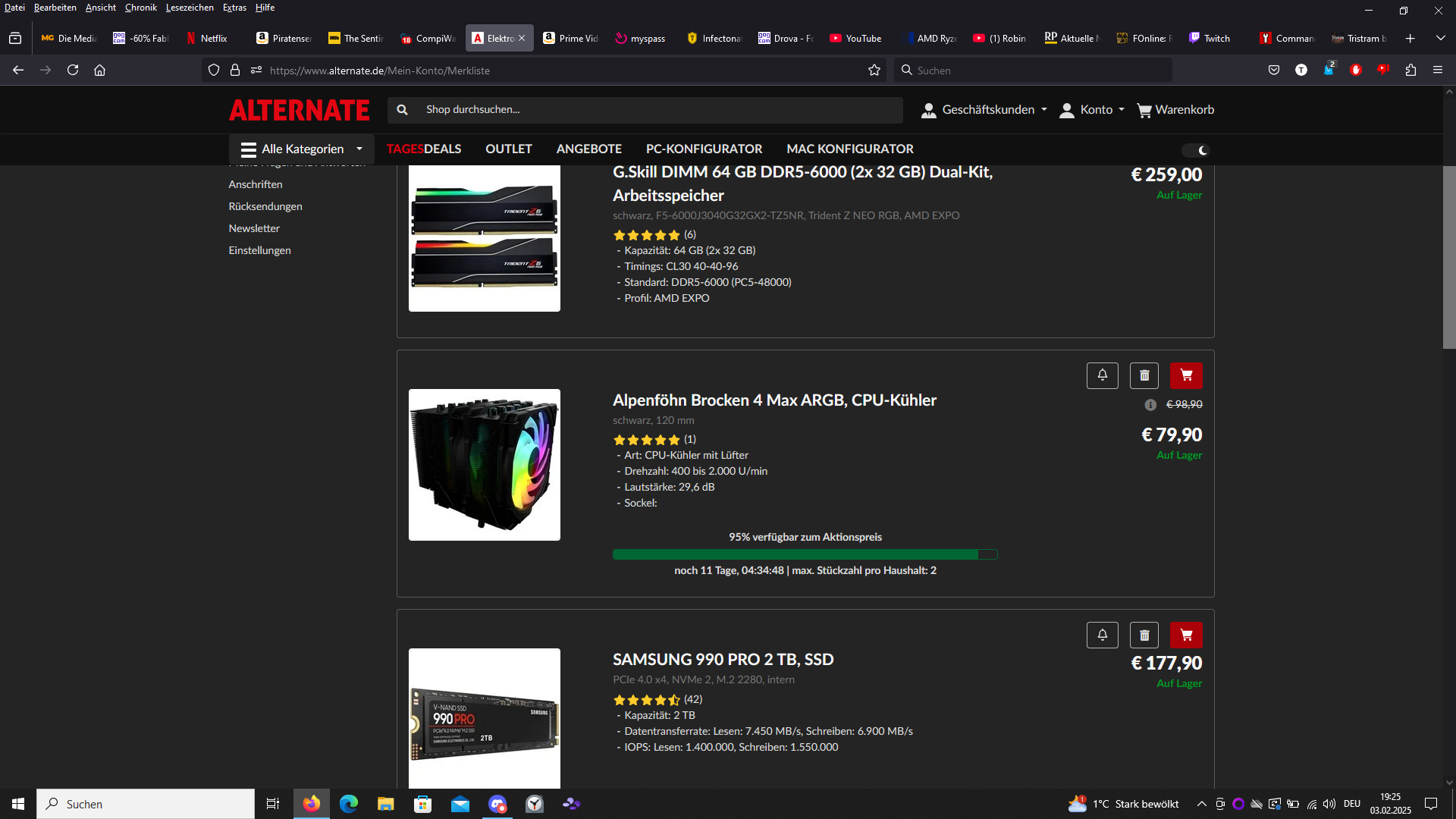This screenshot has height=819, width=1456.
Task: Open the OUTLET page
Action: pyautogui.click(x=509, y=149)
